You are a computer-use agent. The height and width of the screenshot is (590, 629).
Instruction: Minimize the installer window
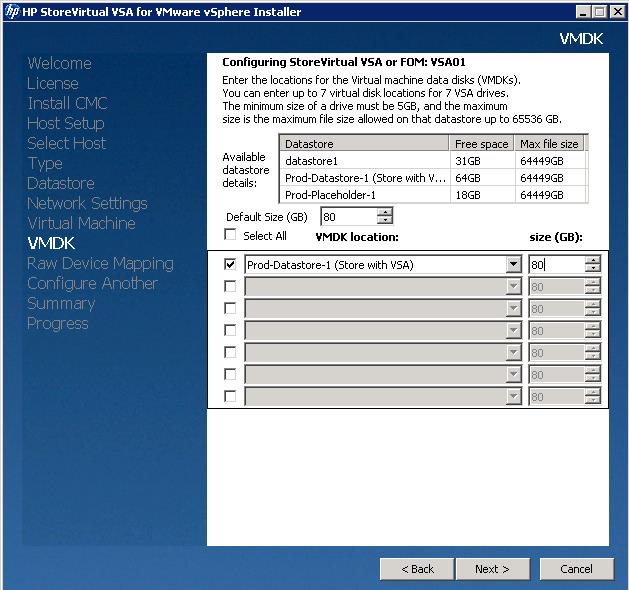[x=583, y=12]
